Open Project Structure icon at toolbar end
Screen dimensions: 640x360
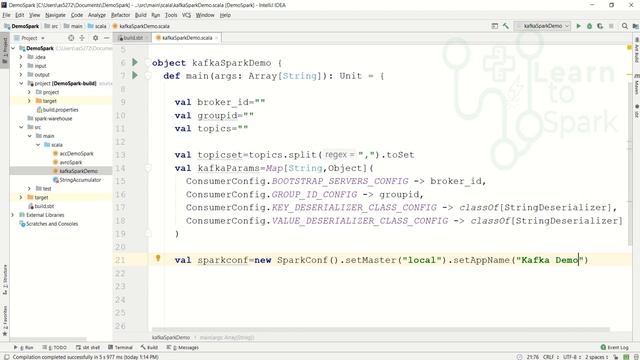[635, 26]
